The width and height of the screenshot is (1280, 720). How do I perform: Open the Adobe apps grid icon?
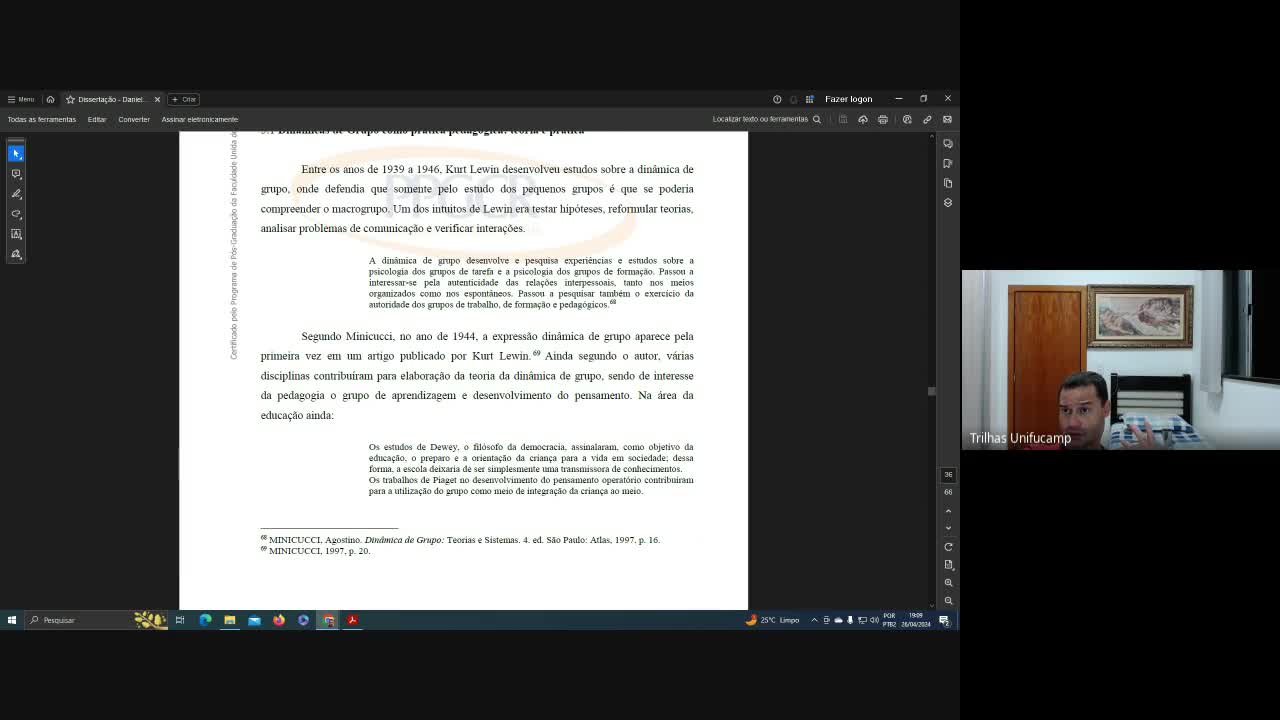click(x=810, y=99)
